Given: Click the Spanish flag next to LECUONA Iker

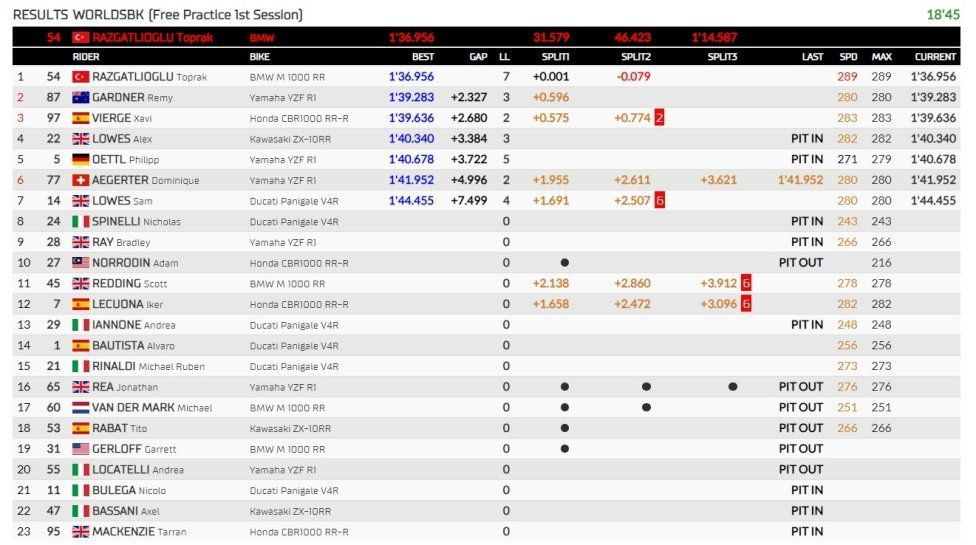Looking at the screenshot, I should (80, 304).
